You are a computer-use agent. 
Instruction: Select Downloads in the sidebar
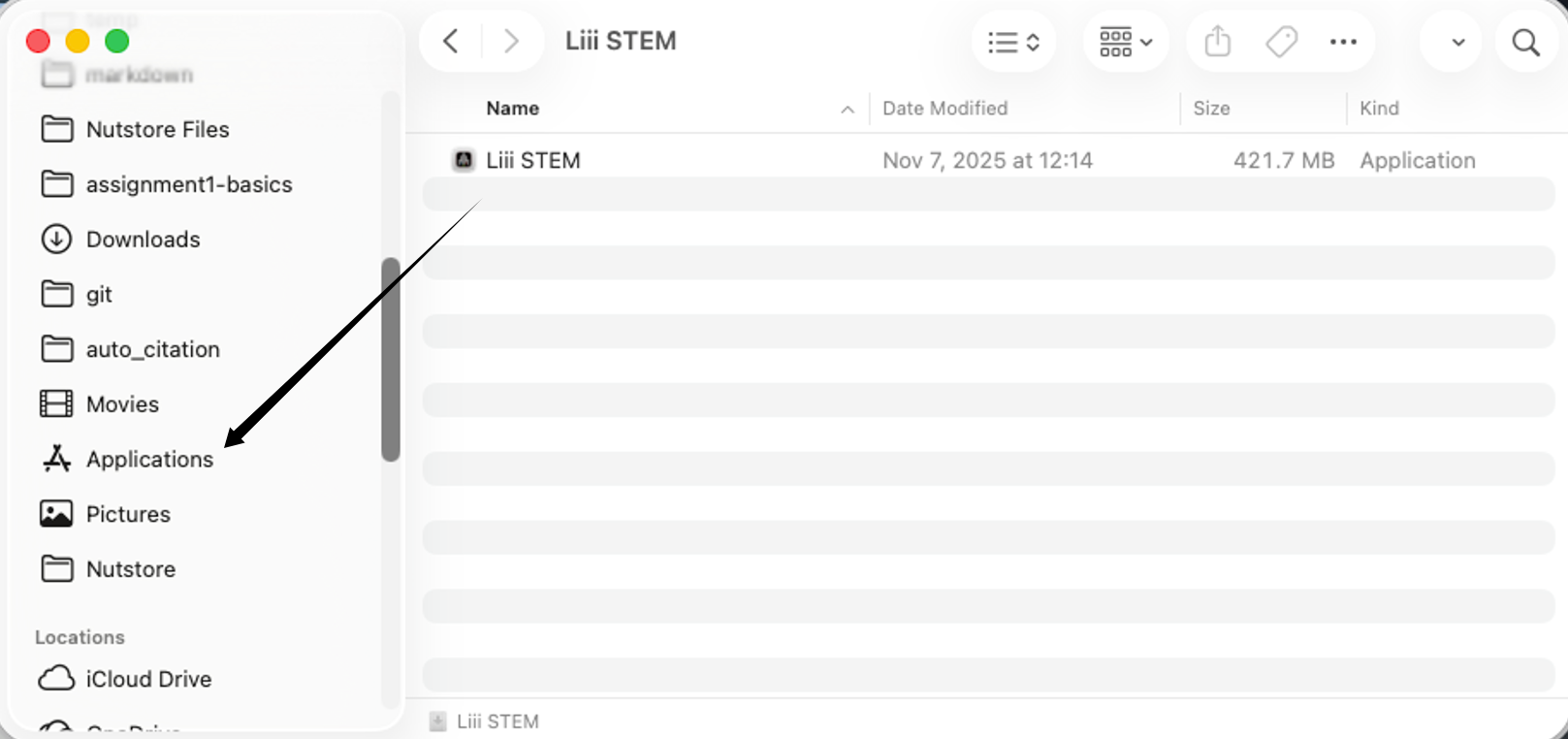point(143,240)
